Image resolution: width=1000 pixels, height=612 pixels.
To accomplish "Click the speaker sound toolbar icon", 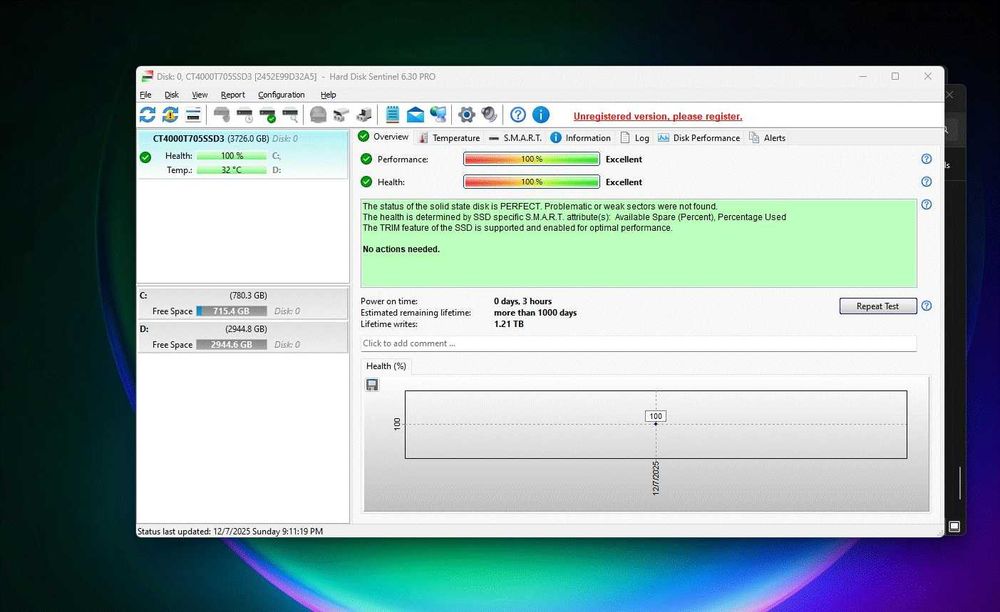I will tap(489, 115).
